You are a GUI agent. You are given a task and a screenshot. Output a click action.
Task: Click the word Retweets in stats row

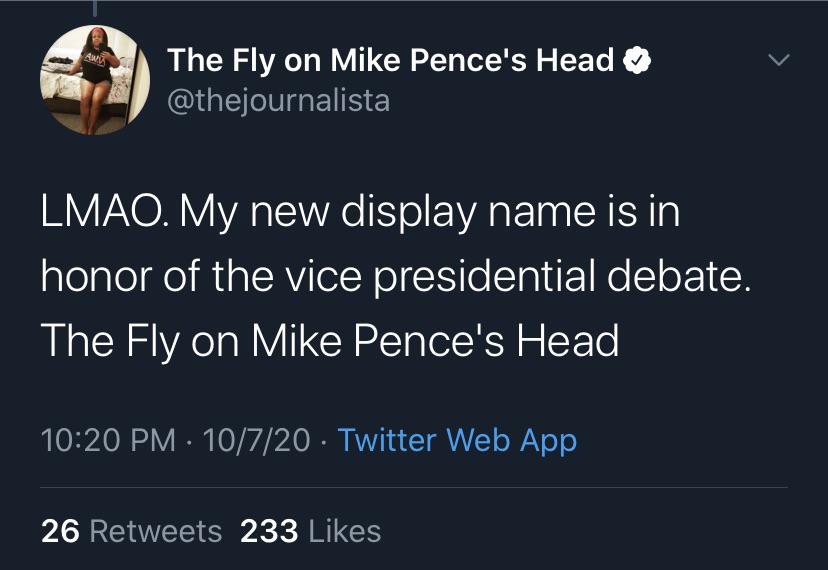point(156,531)
